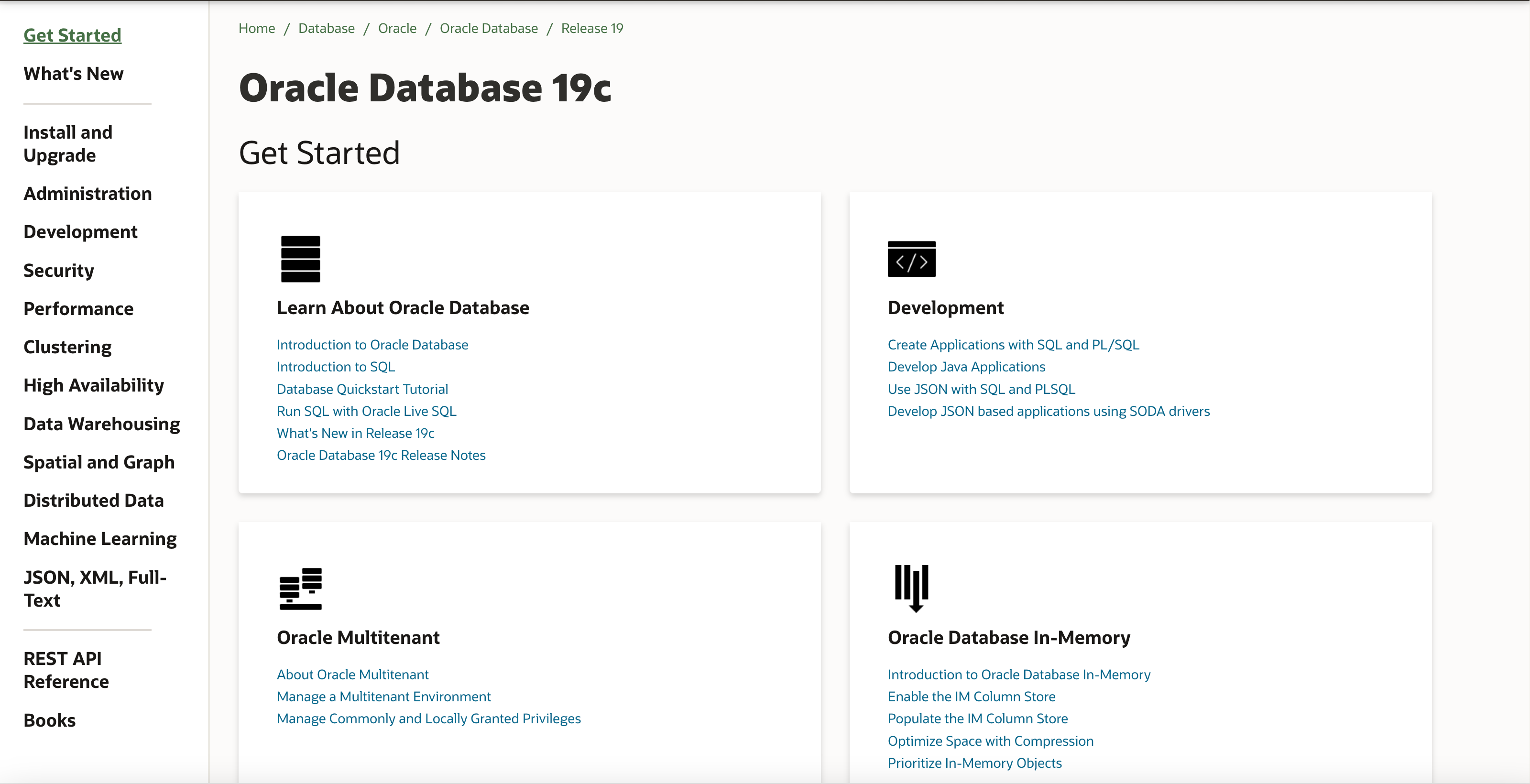1530x784 pixels.
Task: Open the REST API Reference section
Action: tap(66, 670)
